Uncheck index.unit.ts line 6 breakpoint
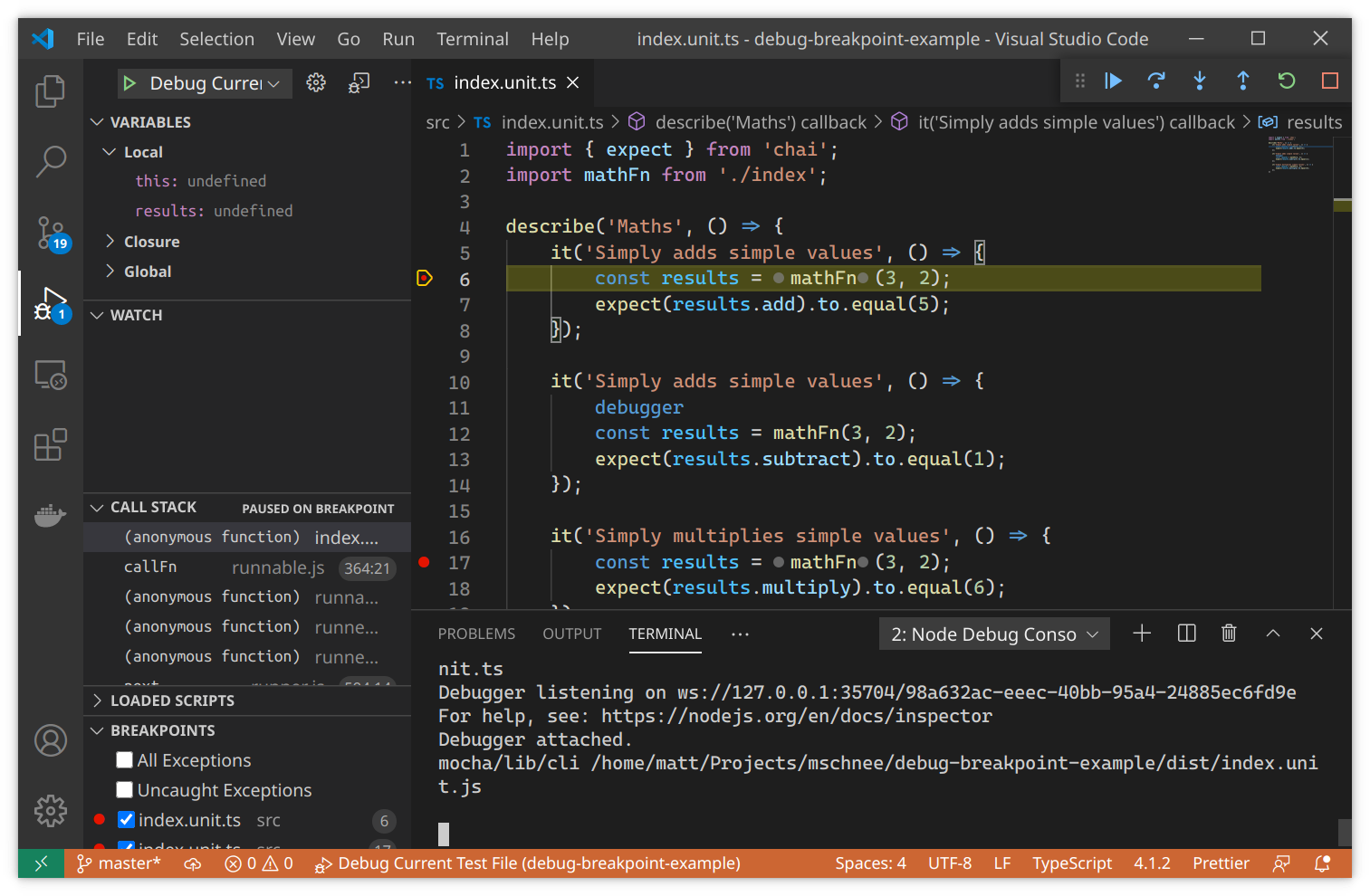 pyautogui.click(x=127, y=820)
